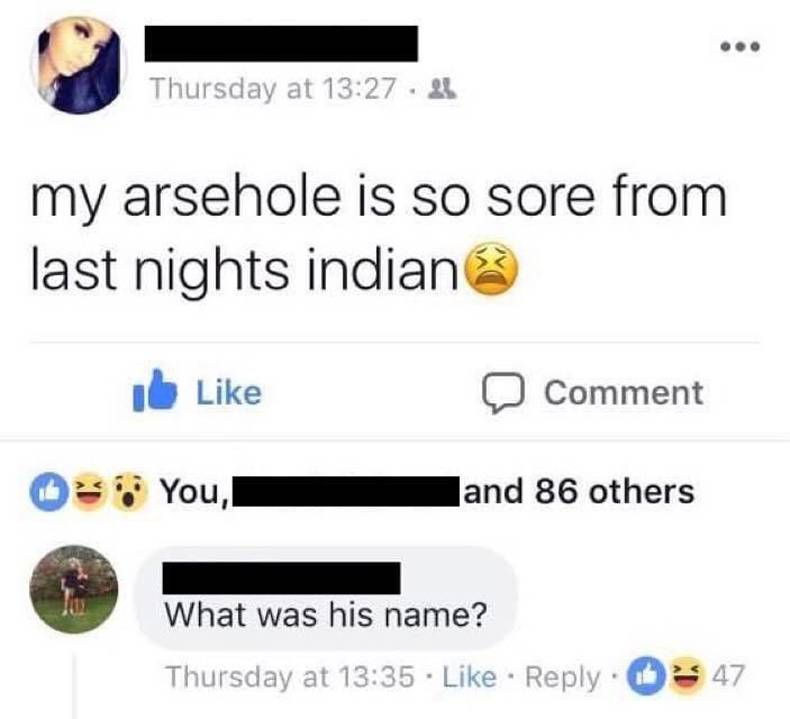790x719 pixels.
Task: Open the commenter's profile picture
Action: (x=74, y=589)
